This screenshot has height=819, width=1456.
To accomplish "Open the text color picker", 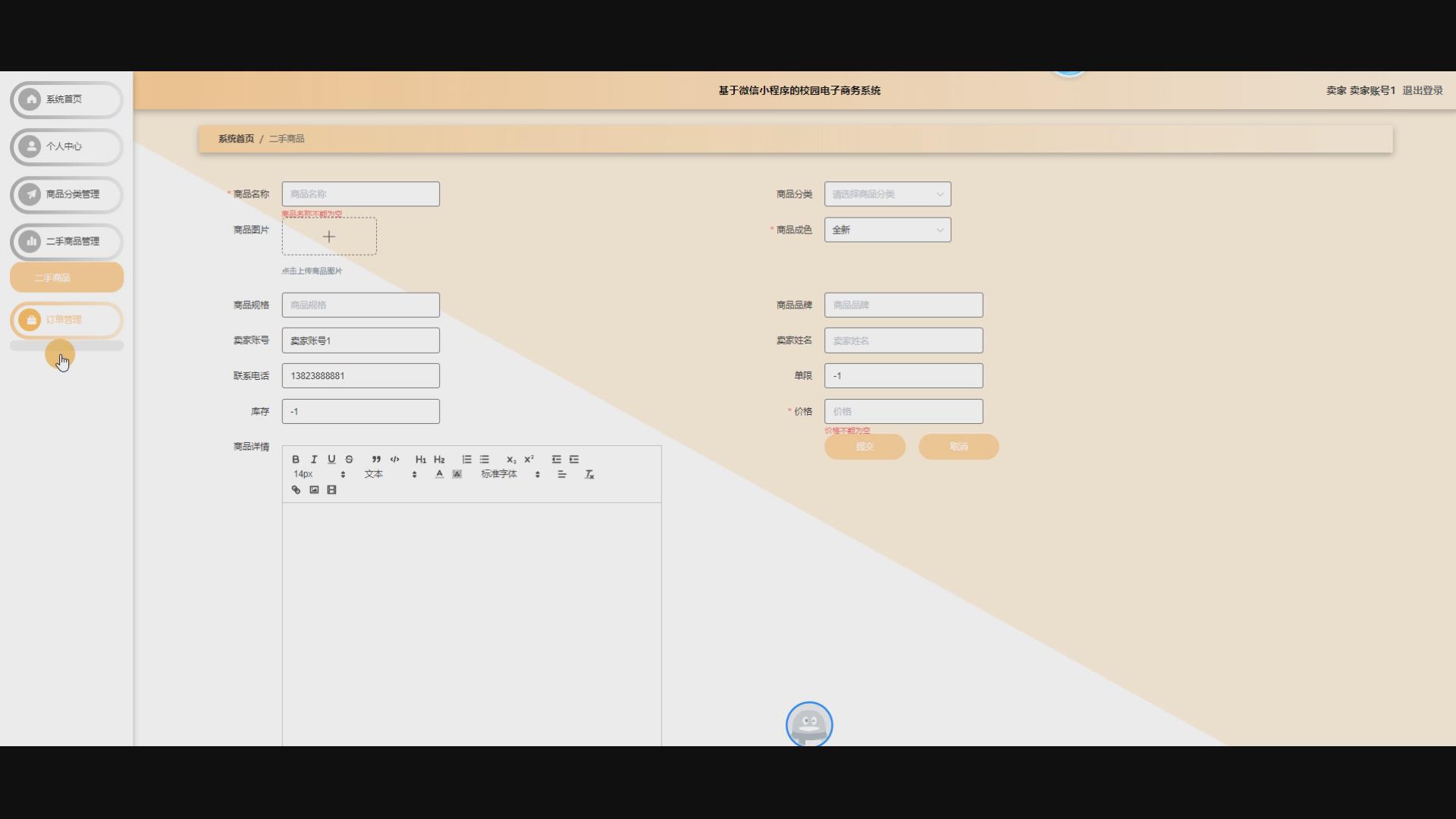I will click(x=439, y=475).
